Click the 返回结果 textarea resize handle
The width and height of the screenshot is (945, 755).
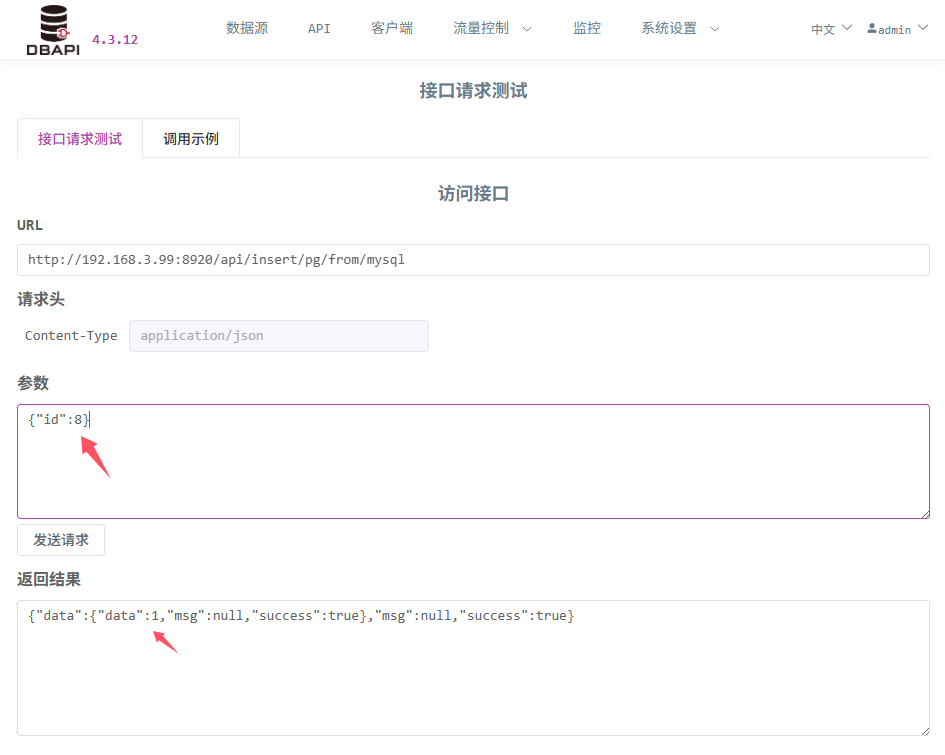[924, 730]
